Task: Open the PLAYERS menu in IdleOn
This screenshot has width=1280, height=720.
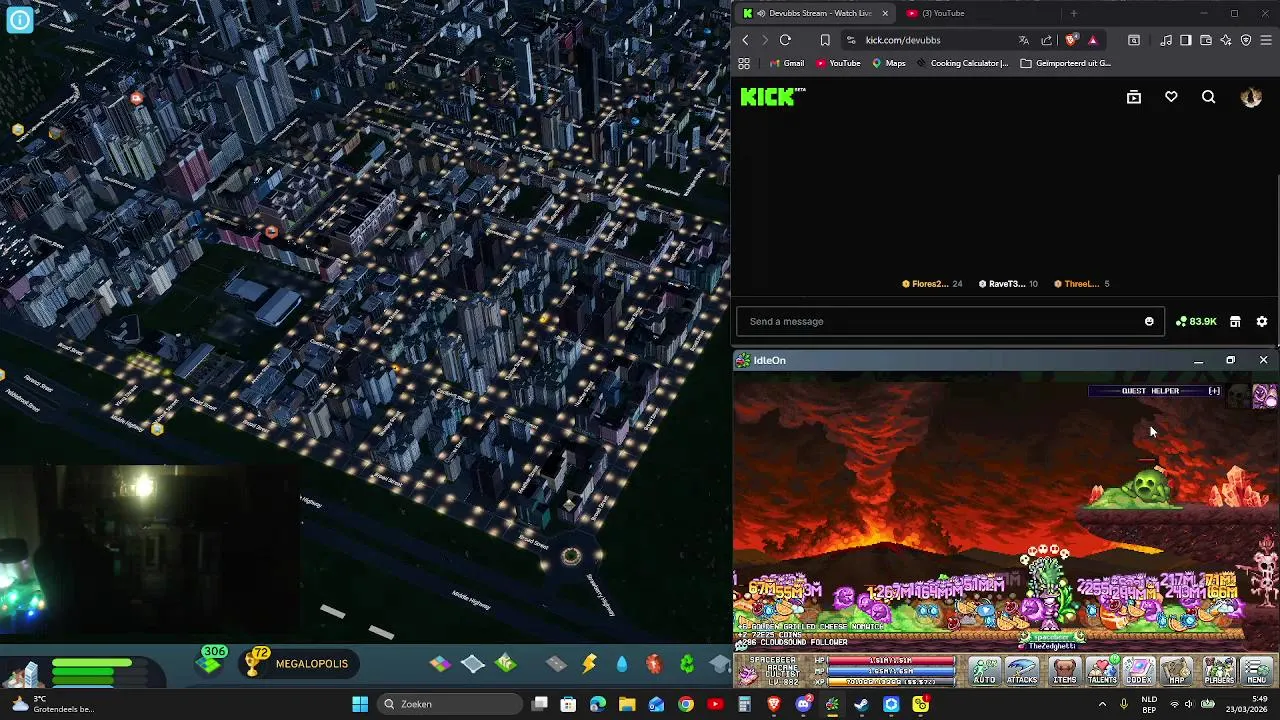Action: pyautogui.click(x=1219, y=670)
